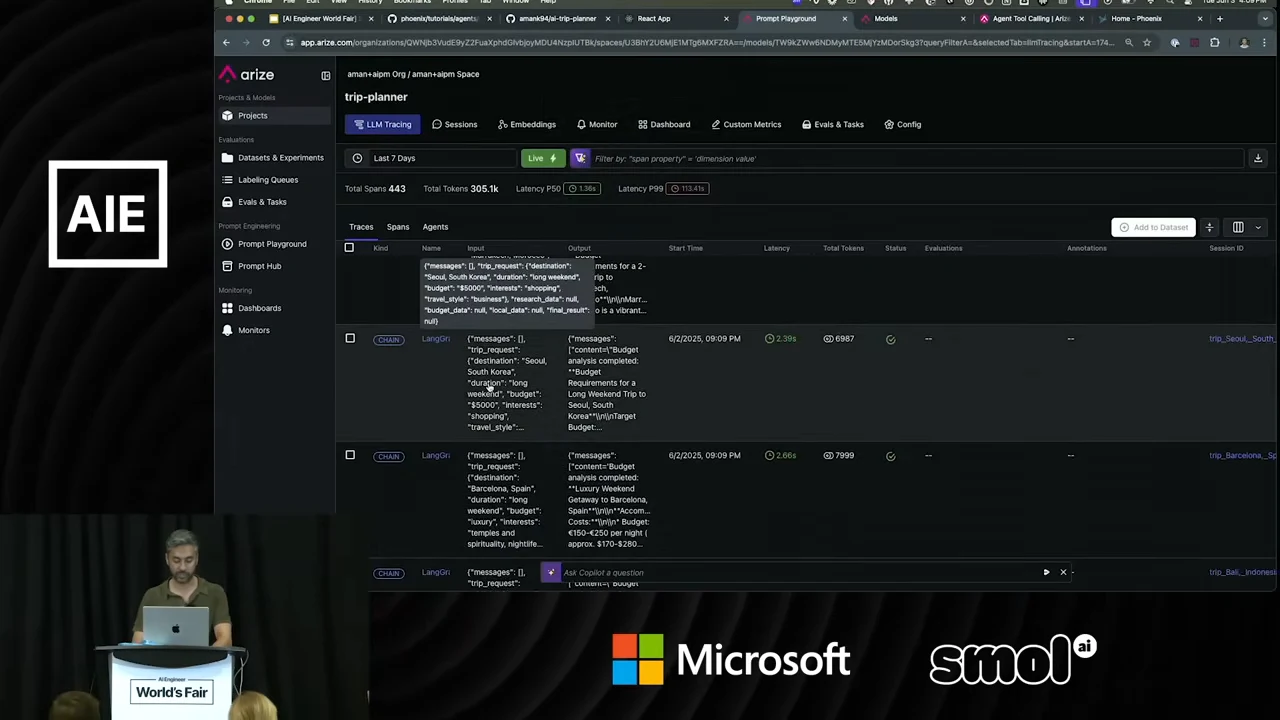The height and width of the screenshot is (720, 1280).
Task: Download traces with the export icon
Action: click(x=1258, y=158)
